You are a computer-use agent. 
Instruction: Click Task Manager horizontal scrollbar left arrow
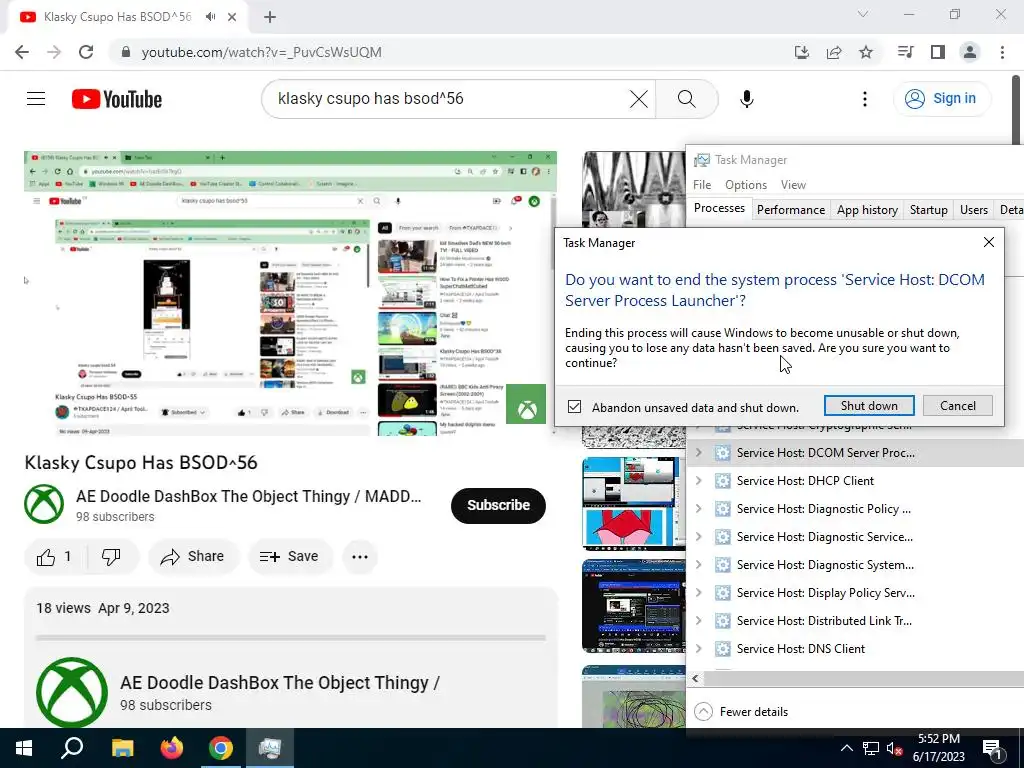[696, 679]
